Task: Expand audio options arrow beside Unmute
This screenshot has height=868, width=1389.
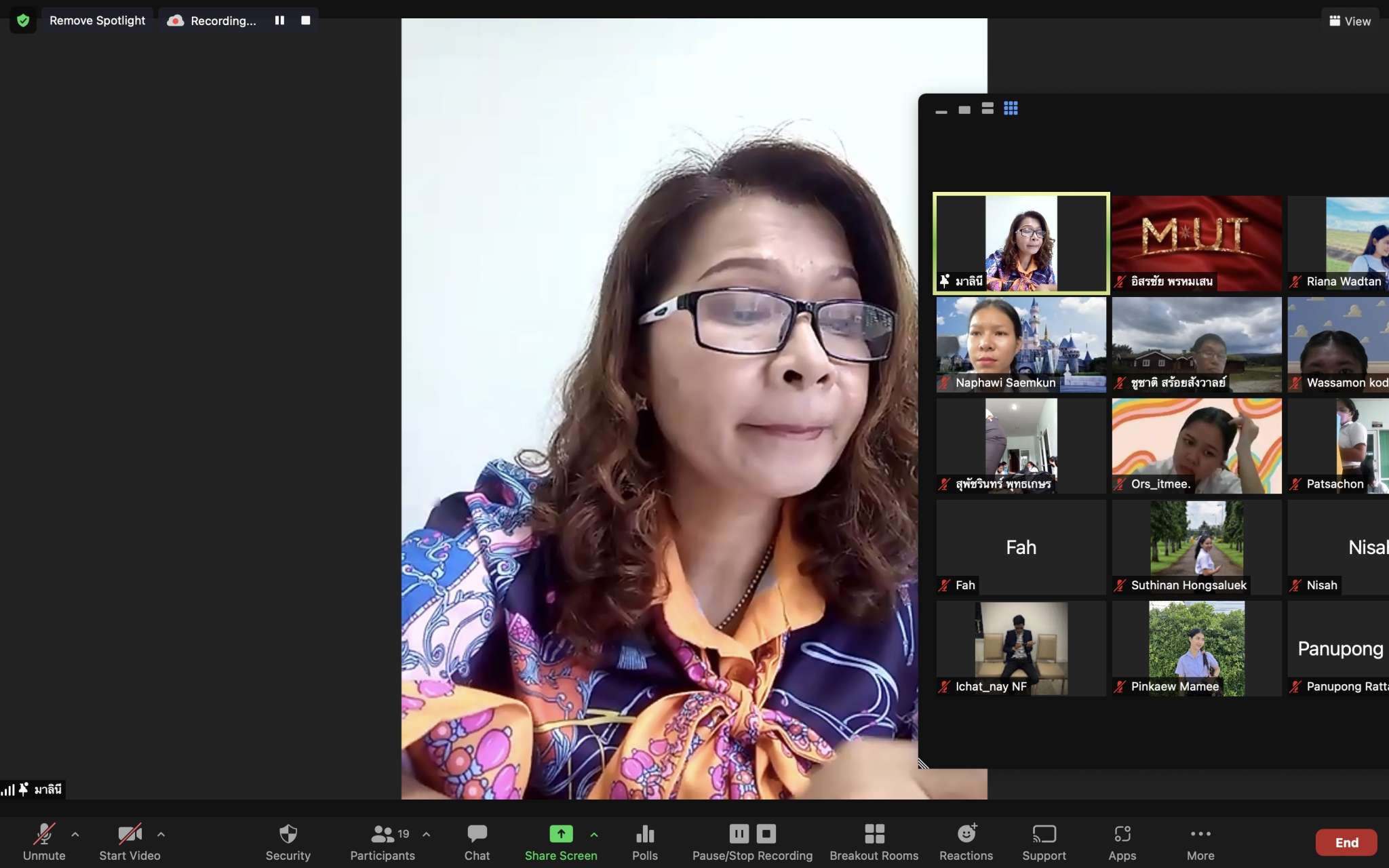Action: click(75, 834)
